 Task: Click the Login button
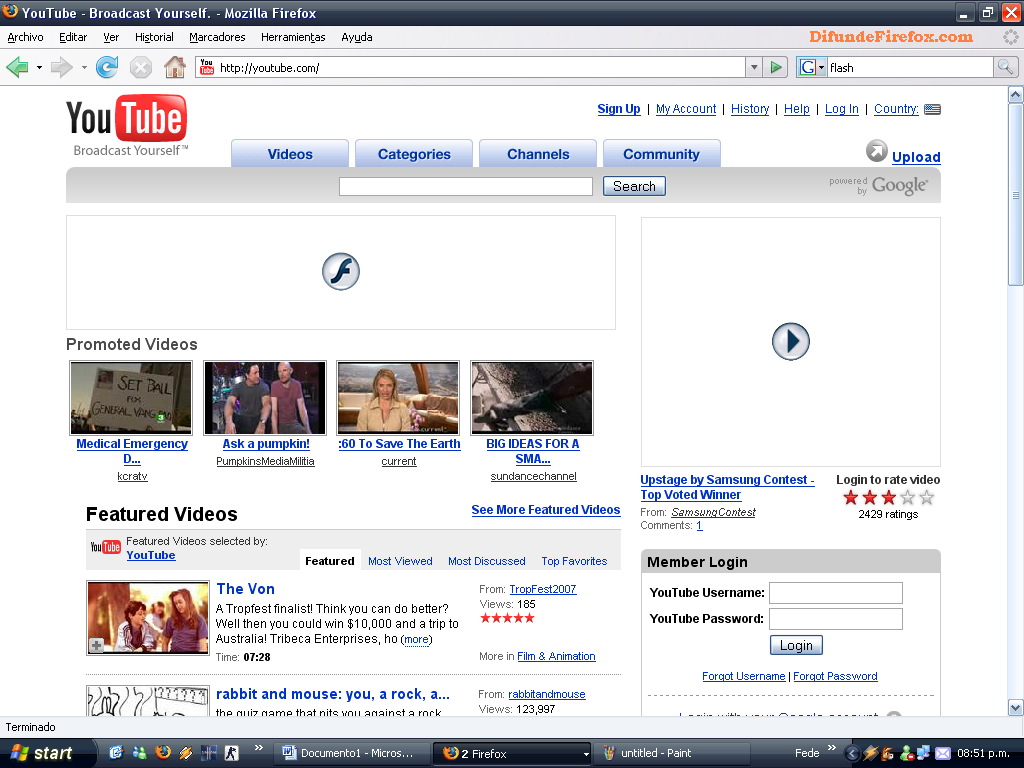coord(796,645)
